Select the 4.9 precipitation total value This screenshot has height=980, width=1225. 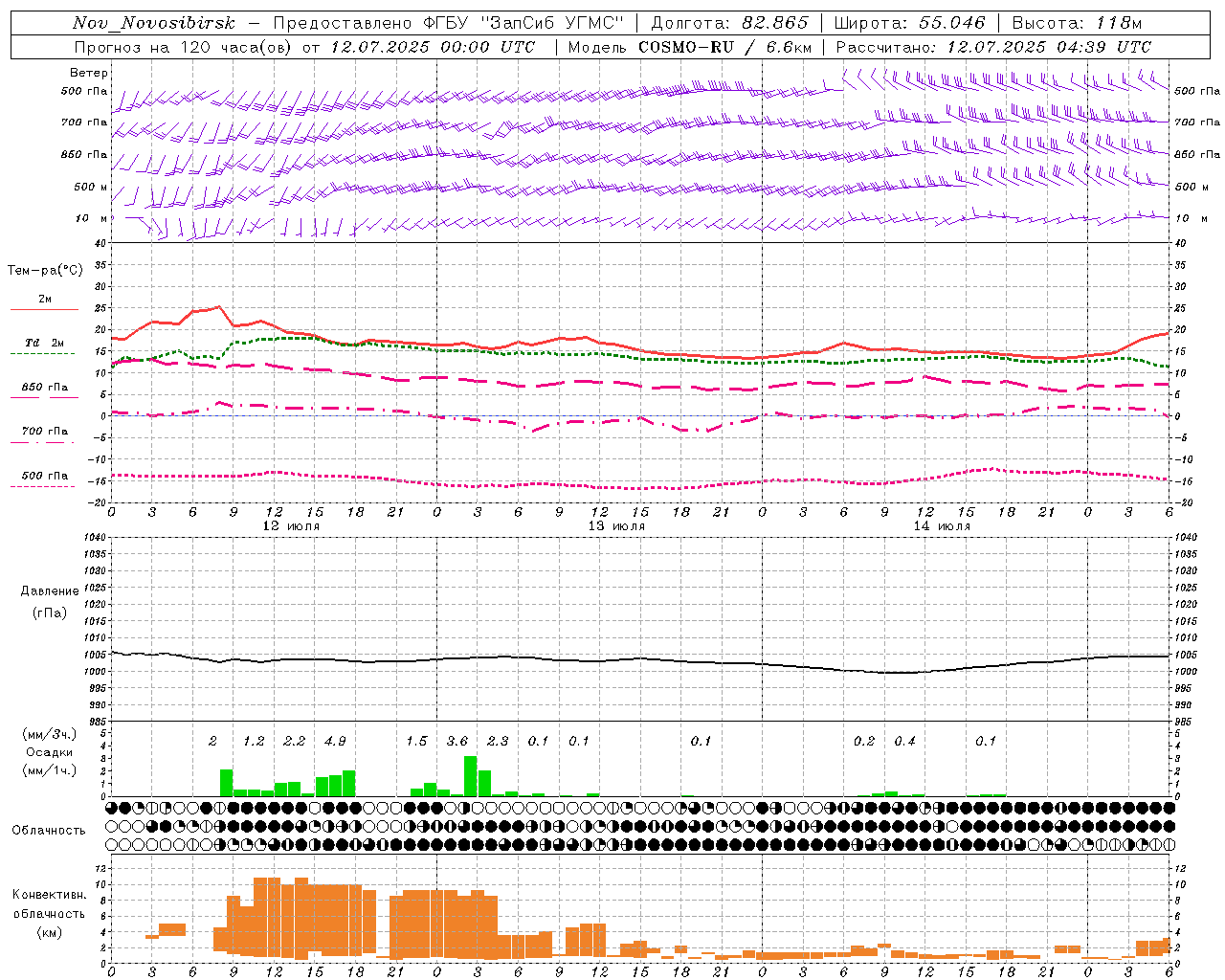(335, 741)
